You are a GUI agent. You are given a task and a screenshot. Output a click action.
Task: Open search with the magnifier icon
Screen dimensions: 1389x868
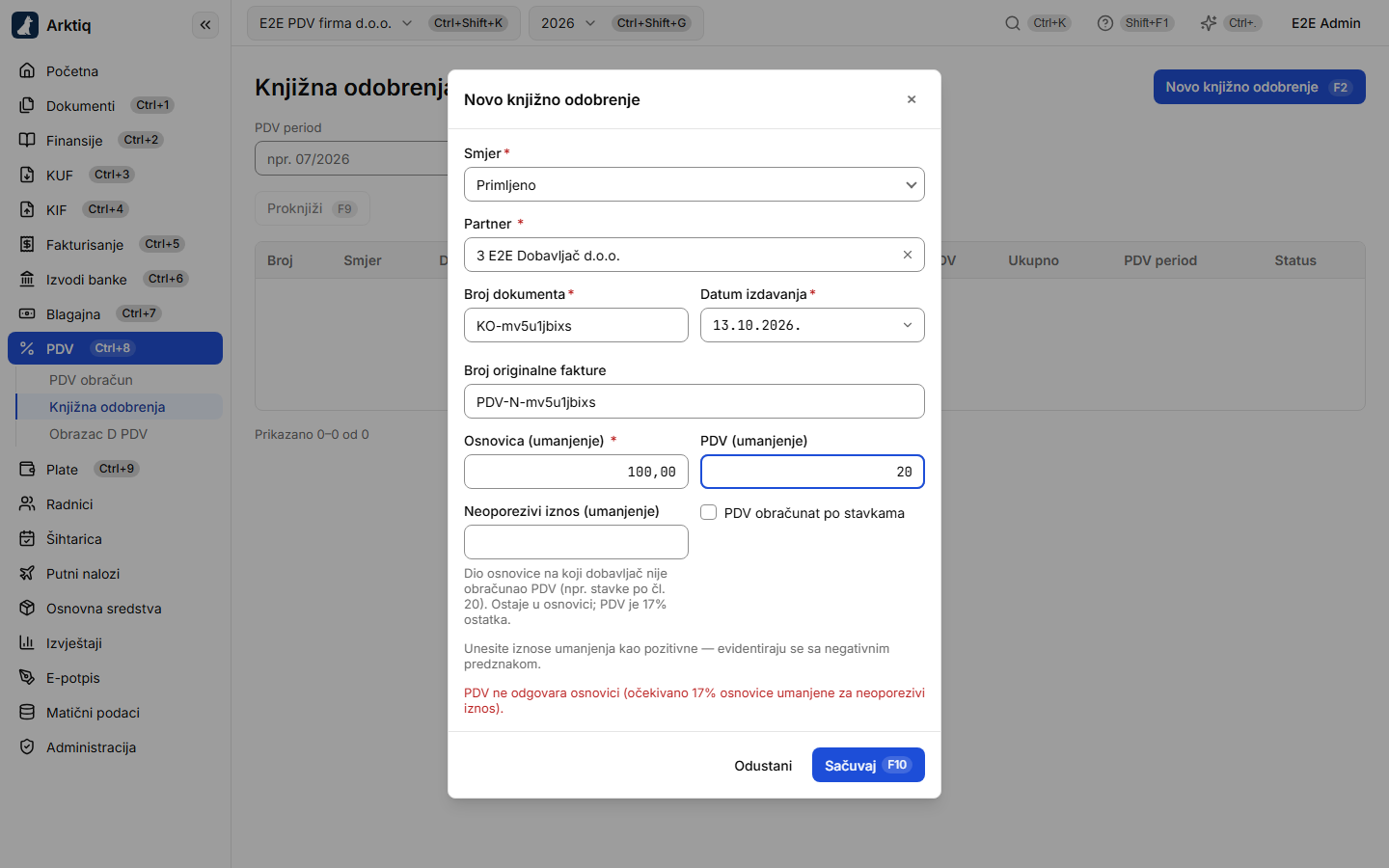(1013, 23)
